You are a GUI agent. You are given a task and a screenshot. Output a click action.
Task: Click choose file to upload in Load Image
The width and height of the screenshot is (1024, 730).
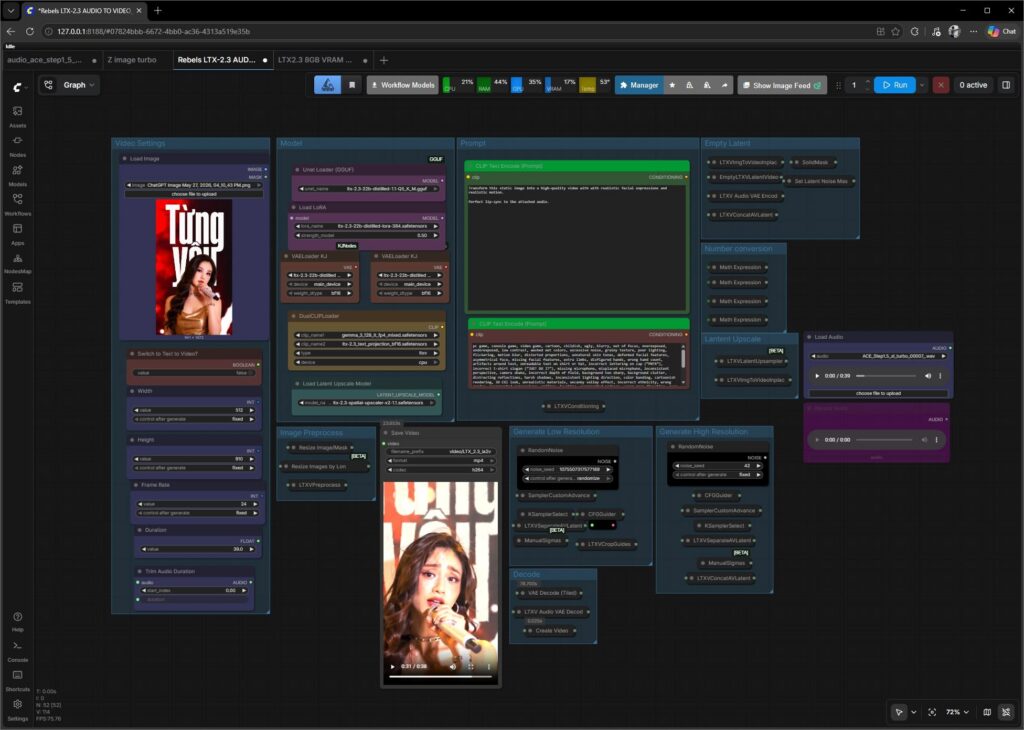click(x=194, y=194)
